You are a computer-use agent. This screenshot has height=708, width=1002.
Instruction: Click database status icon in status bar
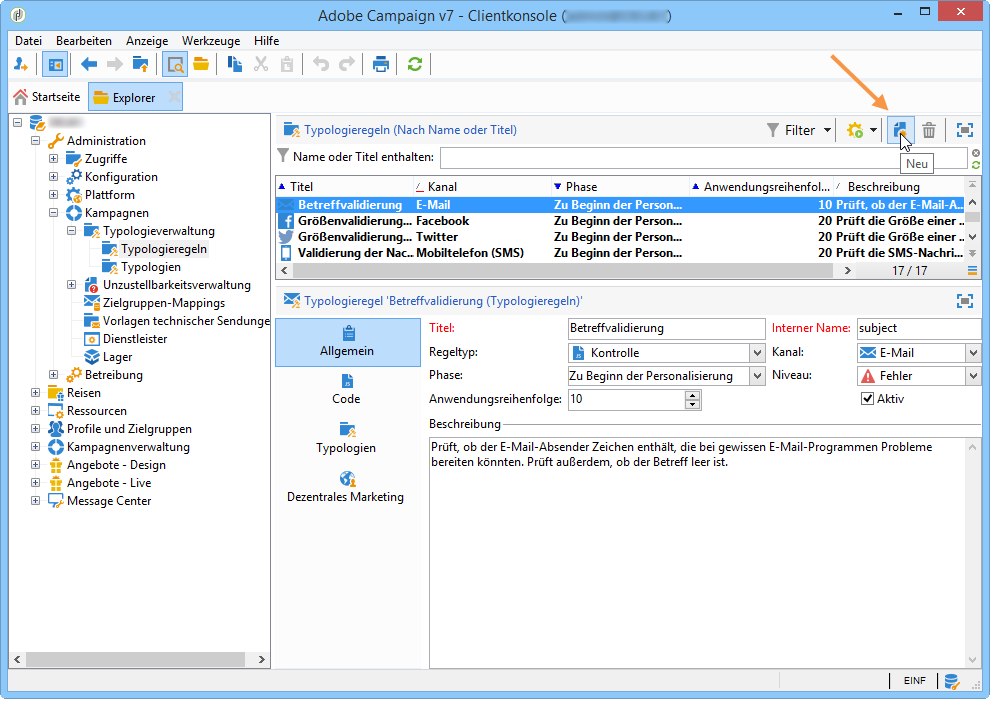(x=952, y=681)
